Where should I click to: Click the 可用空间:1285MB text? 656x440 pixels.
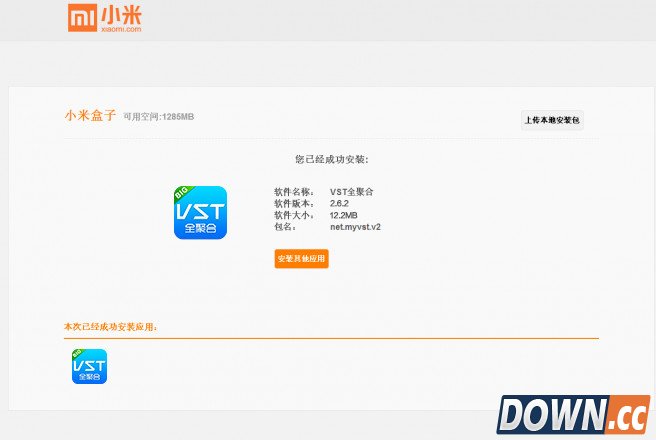point(159,117)
